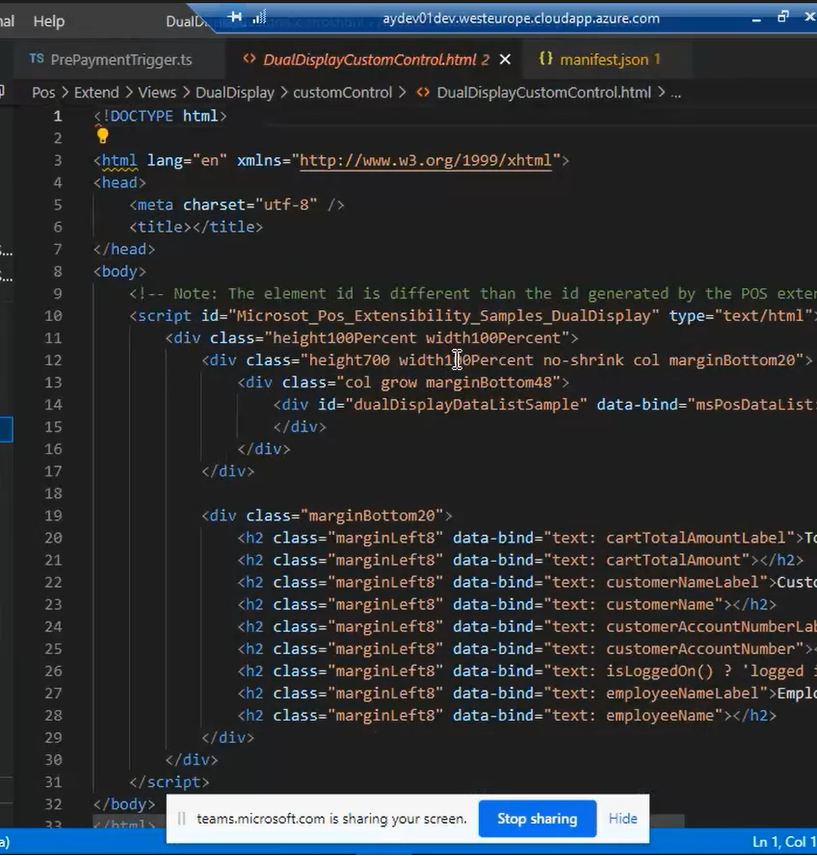Click Extend breadcrumb segment
The height and width of the screenshot is (856, 817).
(96, 92)
